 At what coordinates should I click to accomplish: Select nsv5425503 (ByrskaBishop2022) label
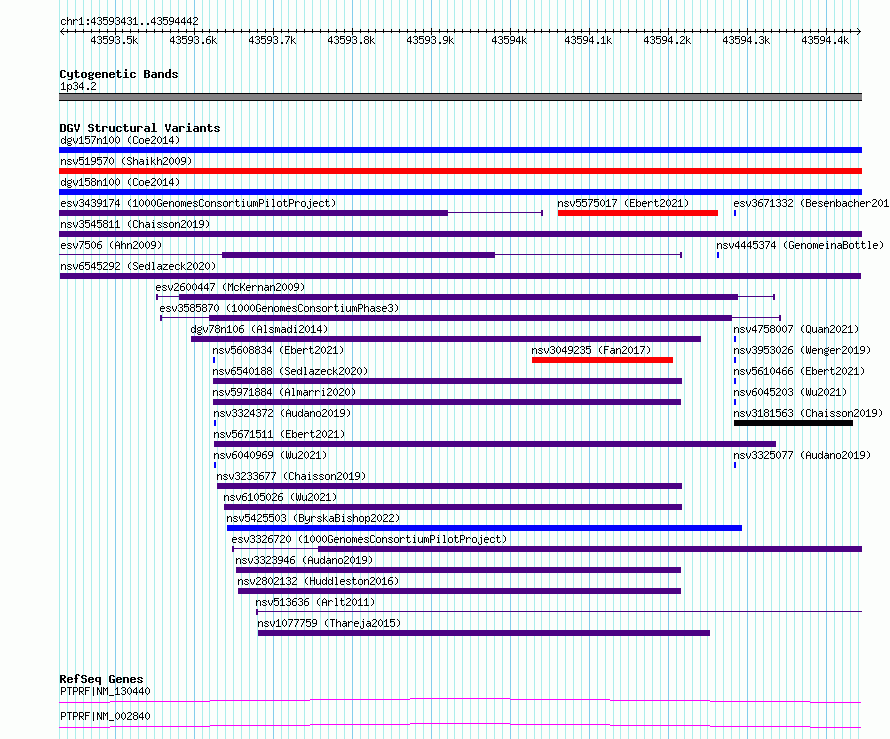tap(313, 518)
